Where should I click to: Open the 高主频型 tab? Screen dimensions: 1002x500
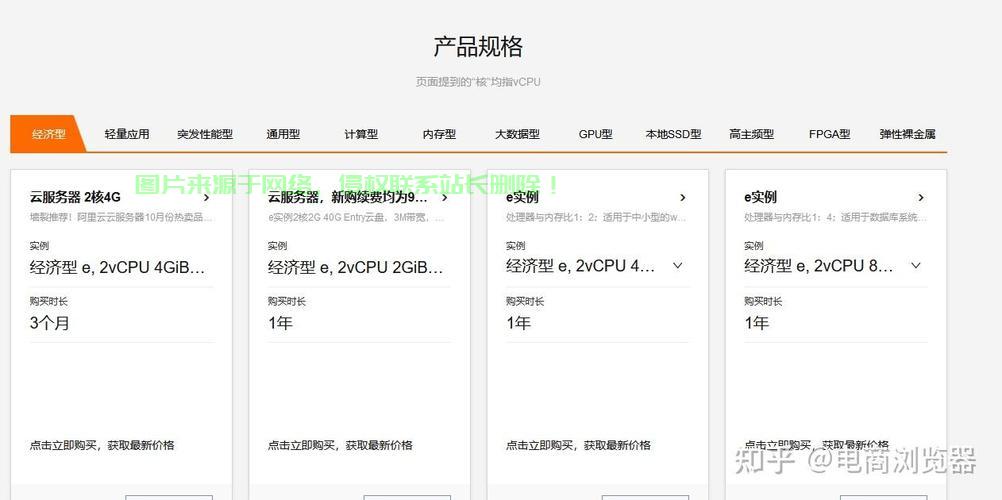[751, 134]
